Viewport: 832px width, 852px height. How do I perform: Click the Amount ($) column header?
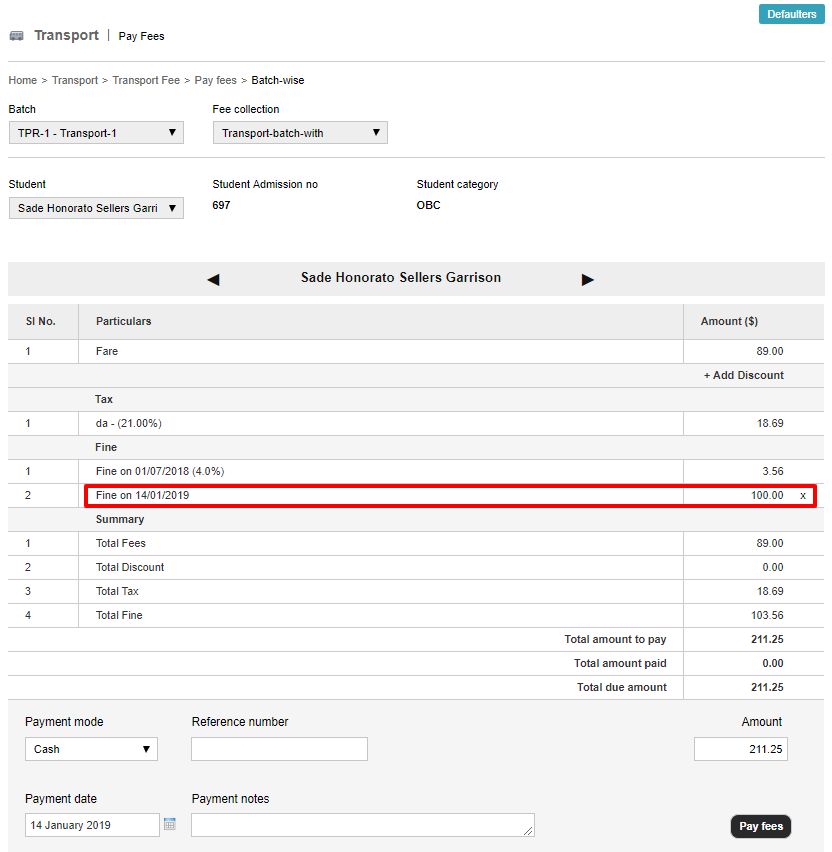pos(729,321)
